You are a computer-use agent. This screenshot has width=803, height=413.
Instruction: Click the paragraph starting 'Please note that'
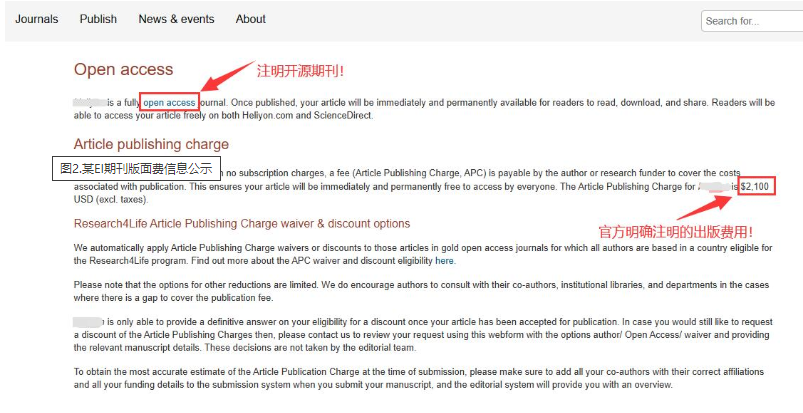click(421, 291)
